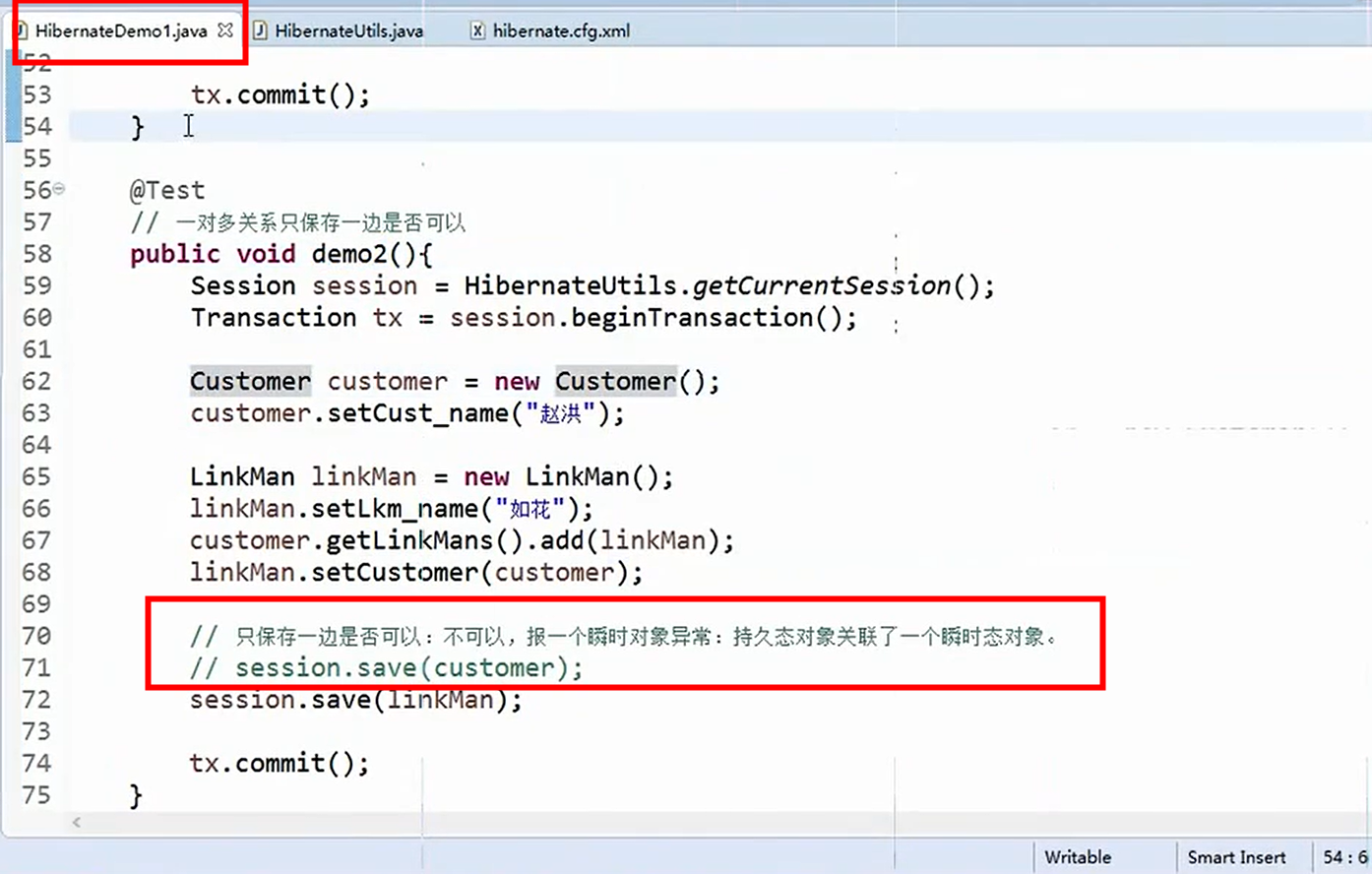Viewport: 1372px width, 874px height.
Task: Click the Session type on line 59
Action: tap(243, 285)
